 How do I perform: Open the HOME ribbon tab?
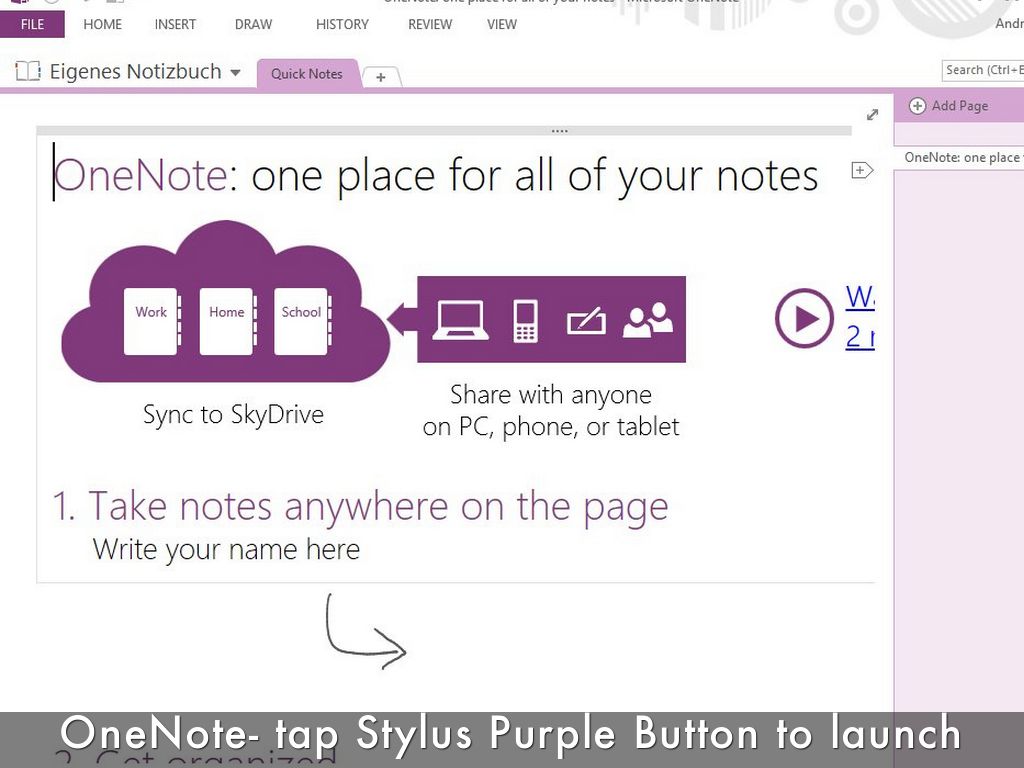pyautogui.click(x=102, y=24)
